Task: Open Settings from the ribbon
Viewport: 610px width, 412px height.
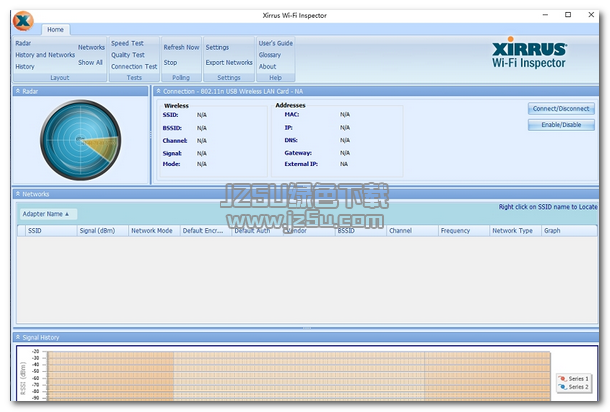Action: coord(217,47)
